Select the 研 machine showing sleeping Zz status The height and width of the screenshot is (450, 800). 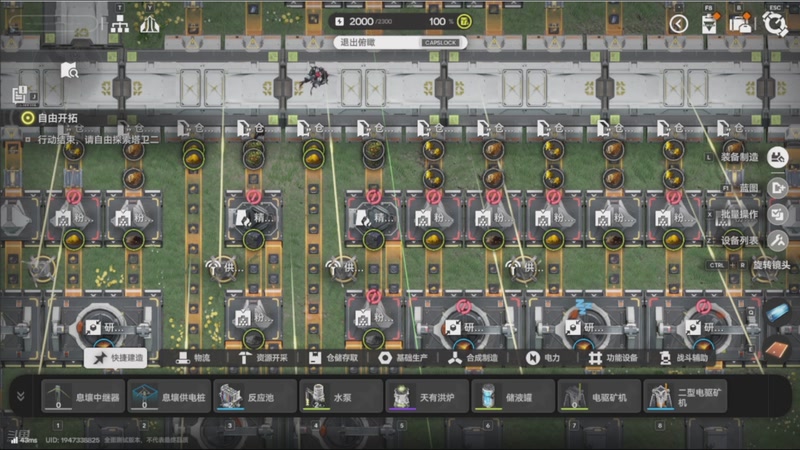583,327
